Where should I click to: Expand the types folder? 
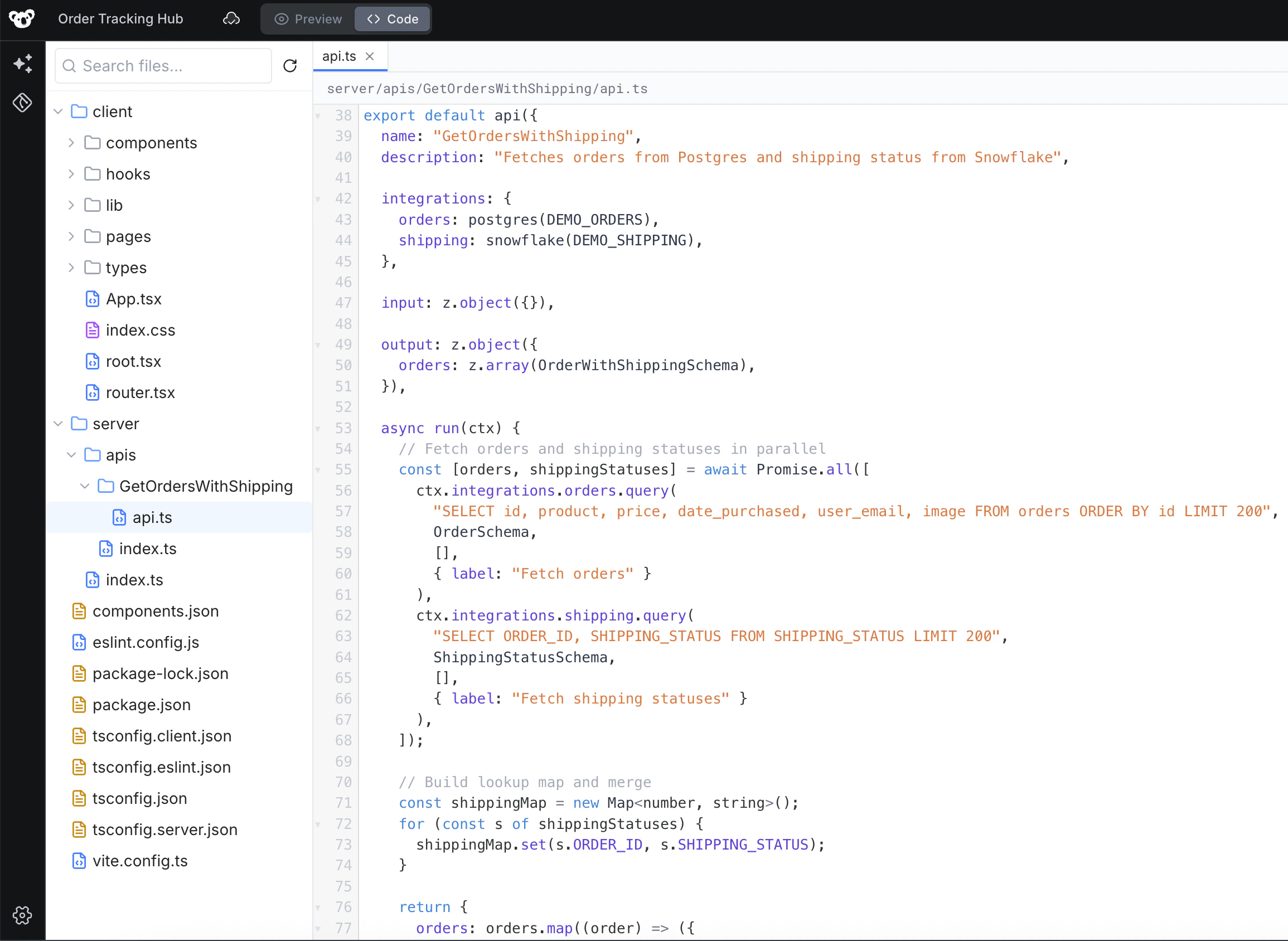coord(71,267)
